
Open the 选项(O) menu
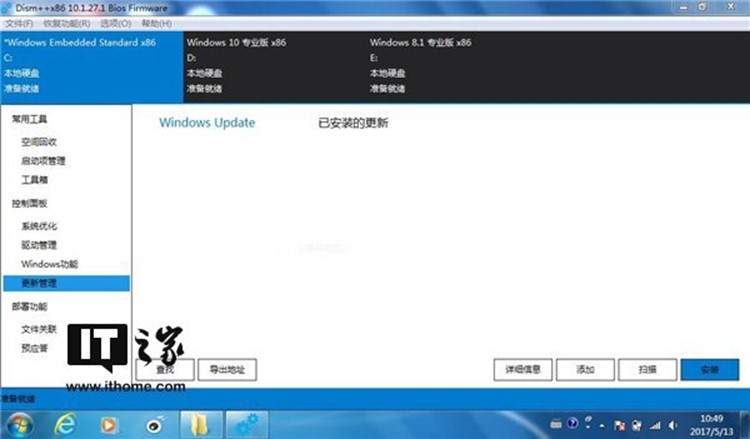click(x=117, y=23)
